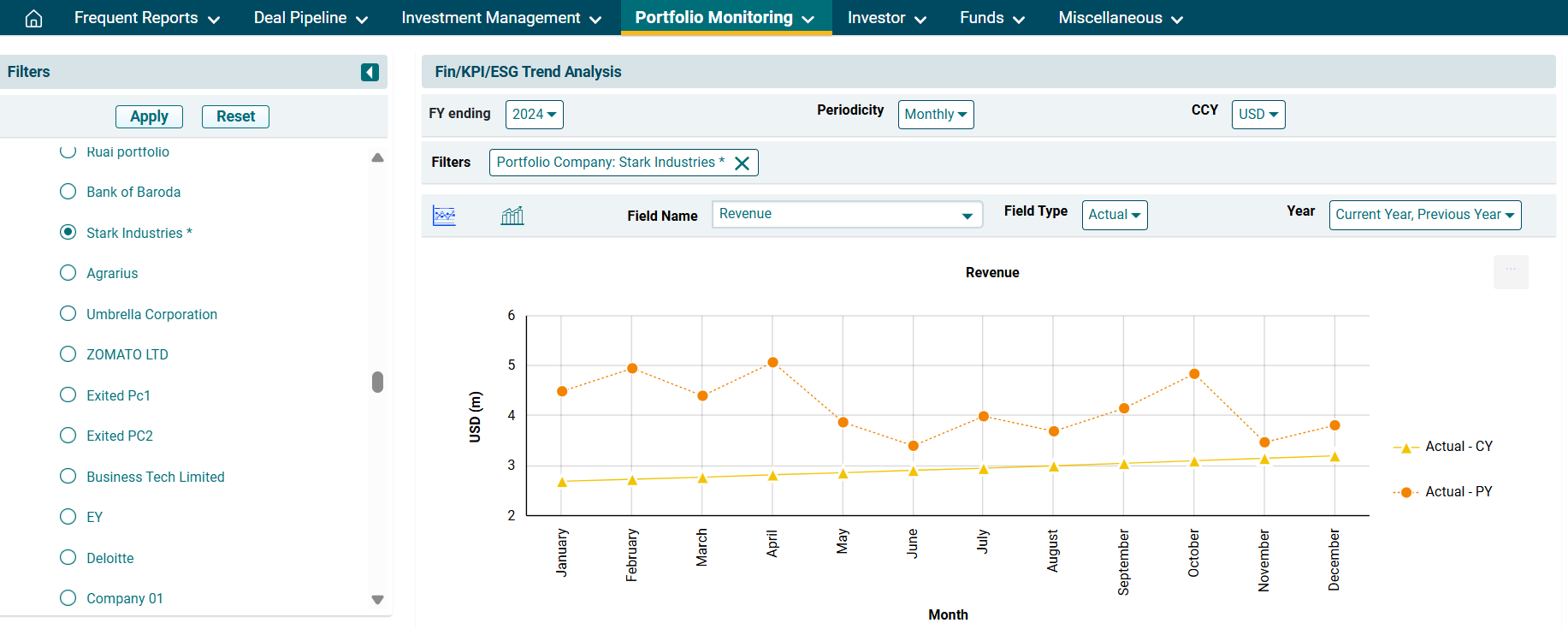This screenshot has height=629, width=1568.
Task: Click the Home icon in navigation bar
Action: coord(33,18)
